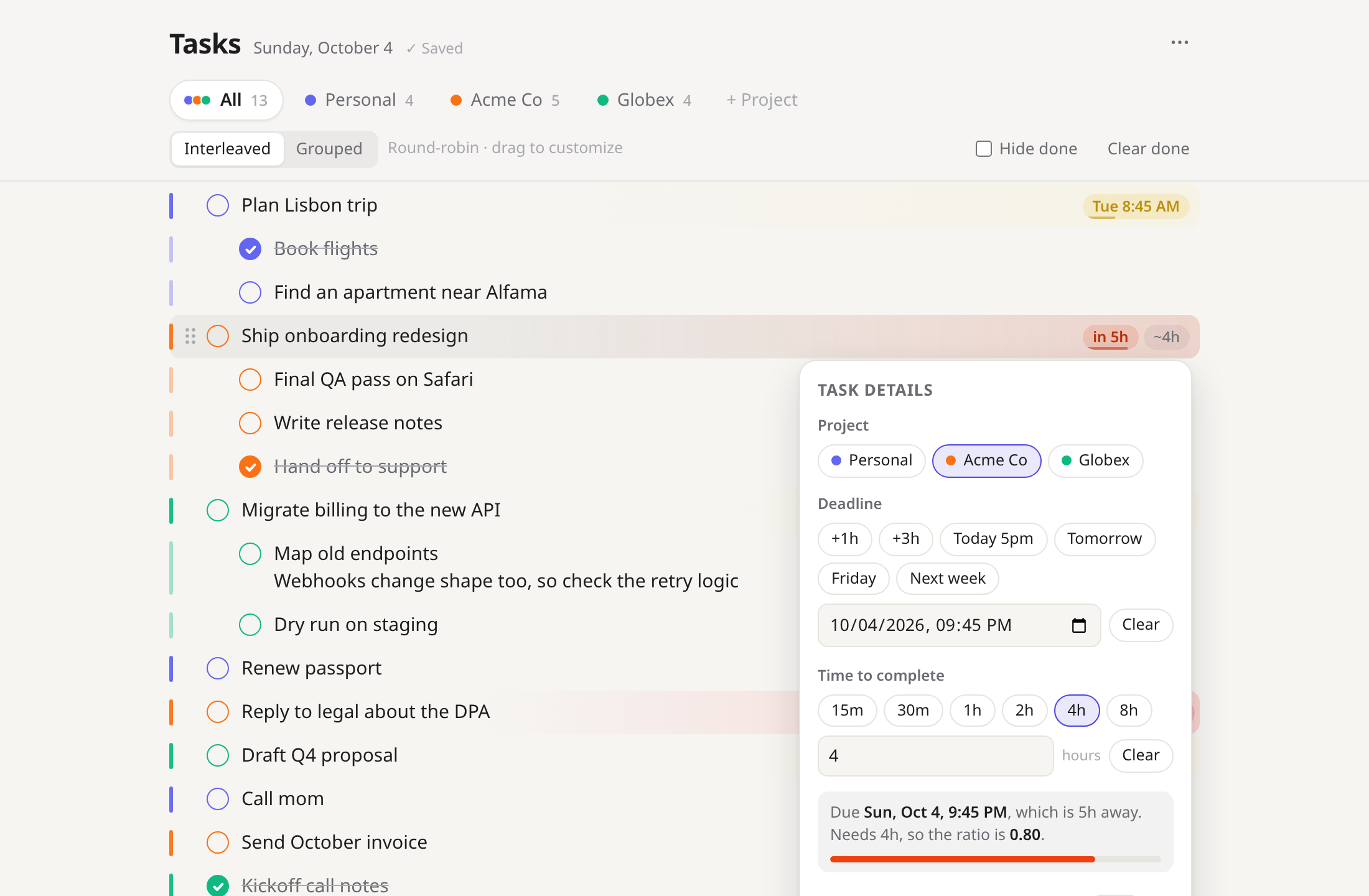1369x896 pixels.
Task: Set deadline to Tomorrow
Action: coord(1105,539)
